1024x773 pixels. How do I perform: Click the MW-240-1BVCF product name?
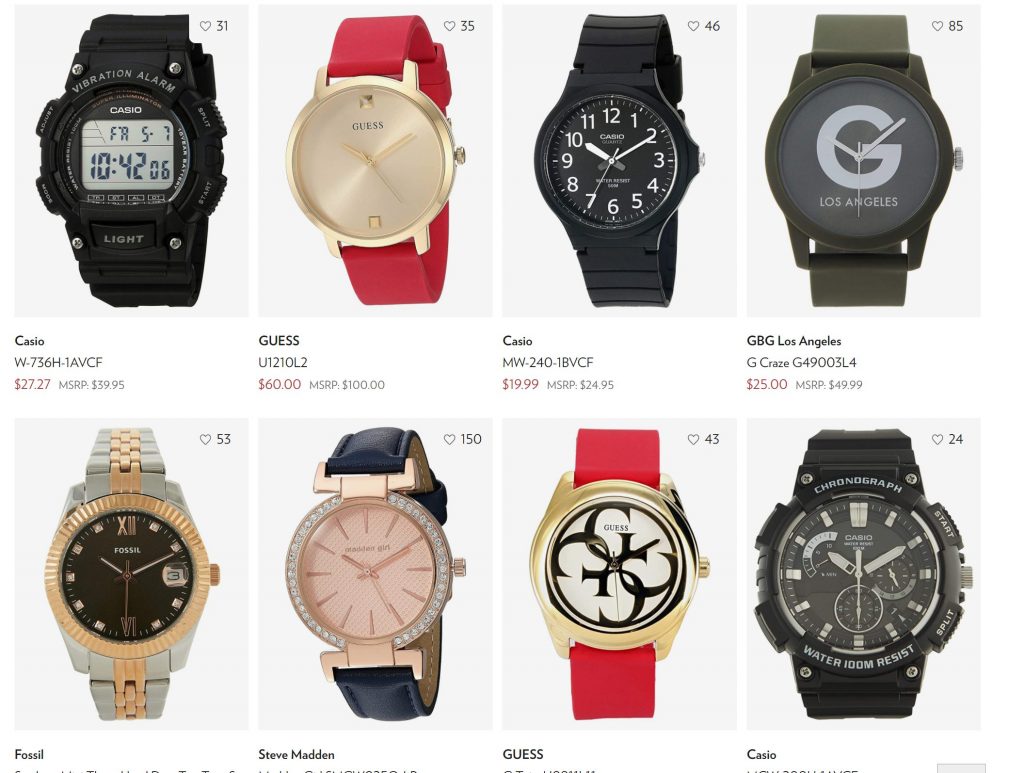pos(547,362)
